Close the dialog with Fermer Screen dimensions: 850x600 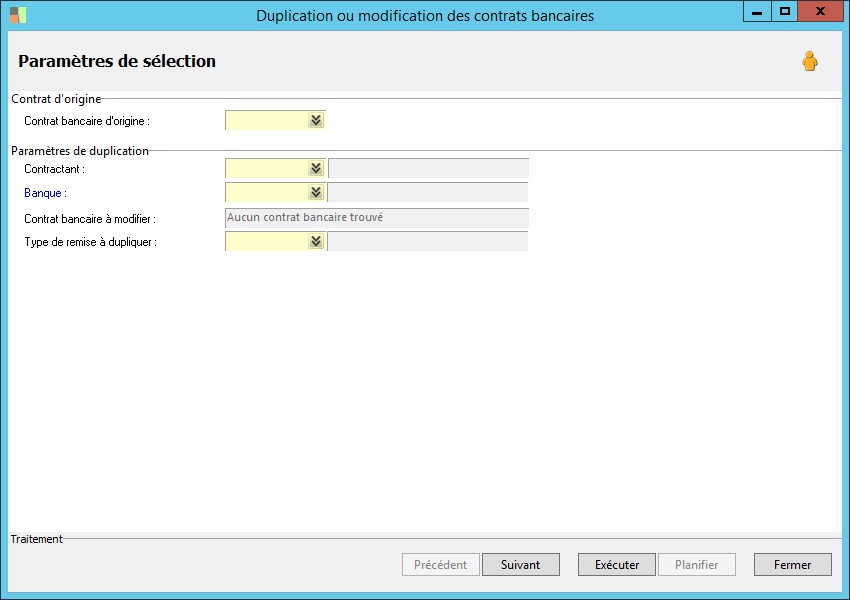coord(793,565)
